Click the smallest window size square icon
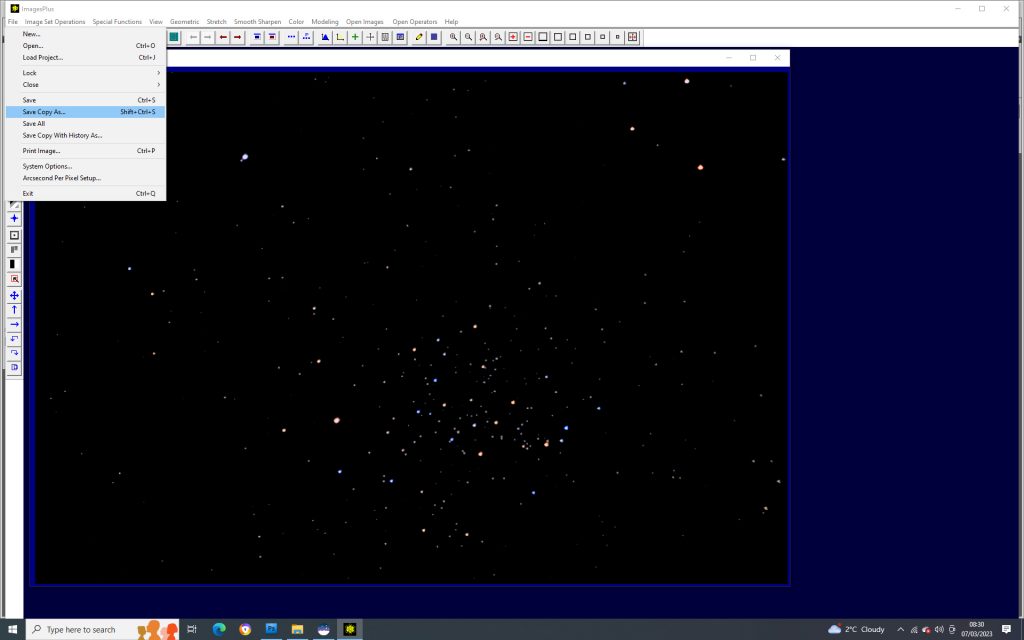Screen dimensions: 1024x640 [618, 37]
